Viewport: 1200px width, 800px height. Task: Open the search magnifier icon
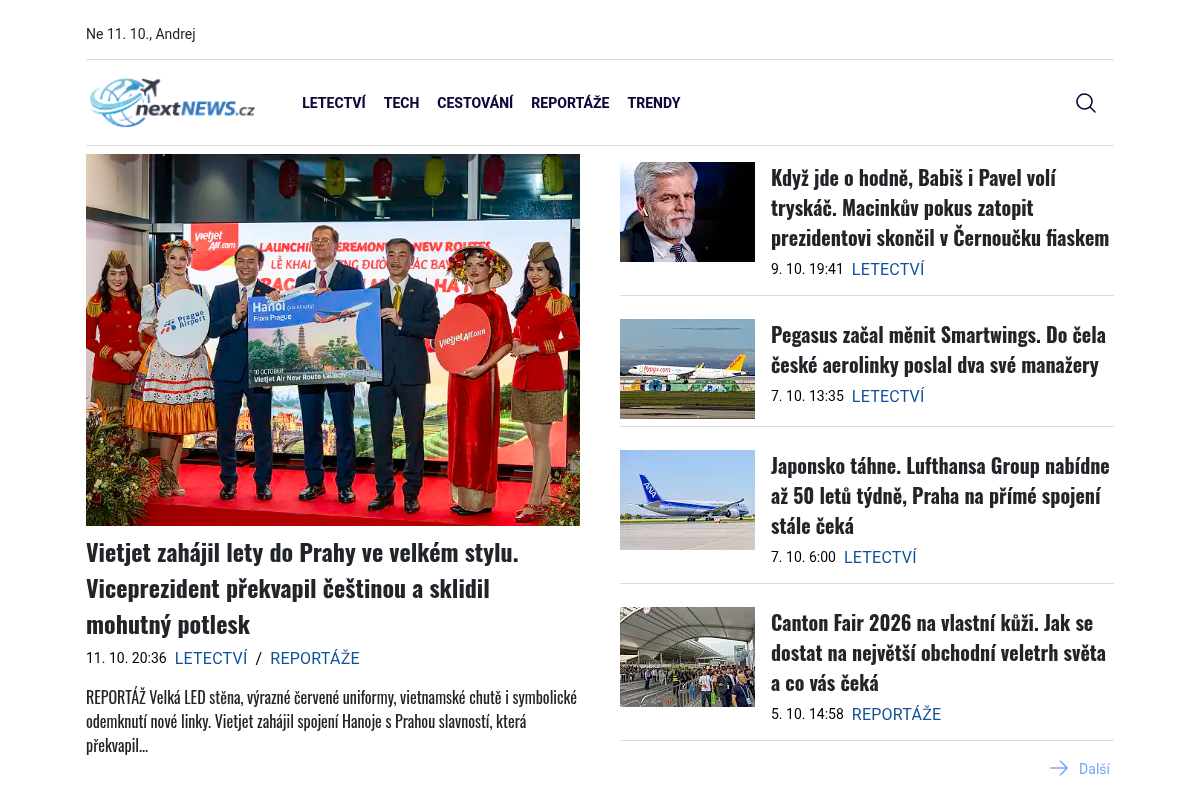click(x=1086, y=103)
